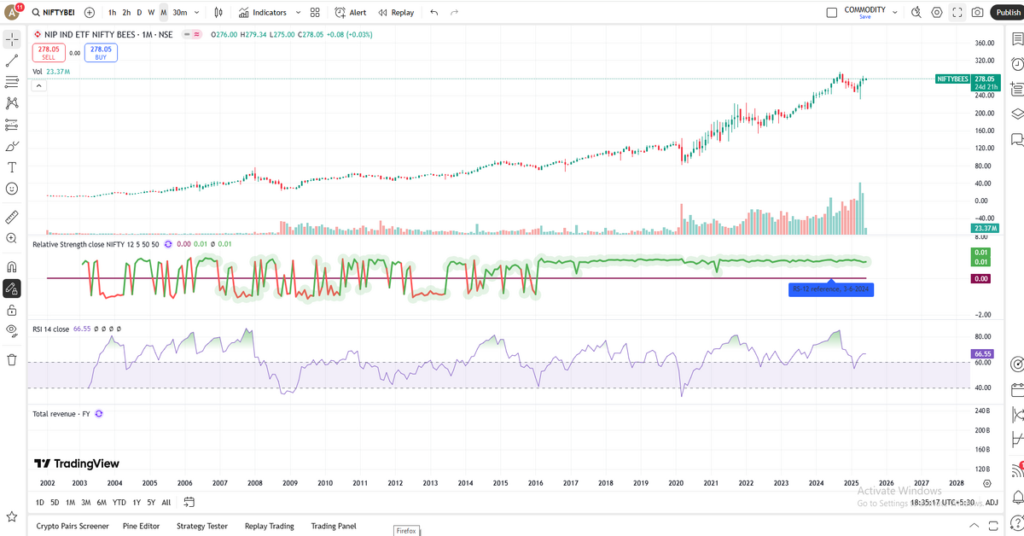Screen dimensions: 1024x536
Task: Expand the timeframe interval dropdown arrow
Action: pos(197,12)
